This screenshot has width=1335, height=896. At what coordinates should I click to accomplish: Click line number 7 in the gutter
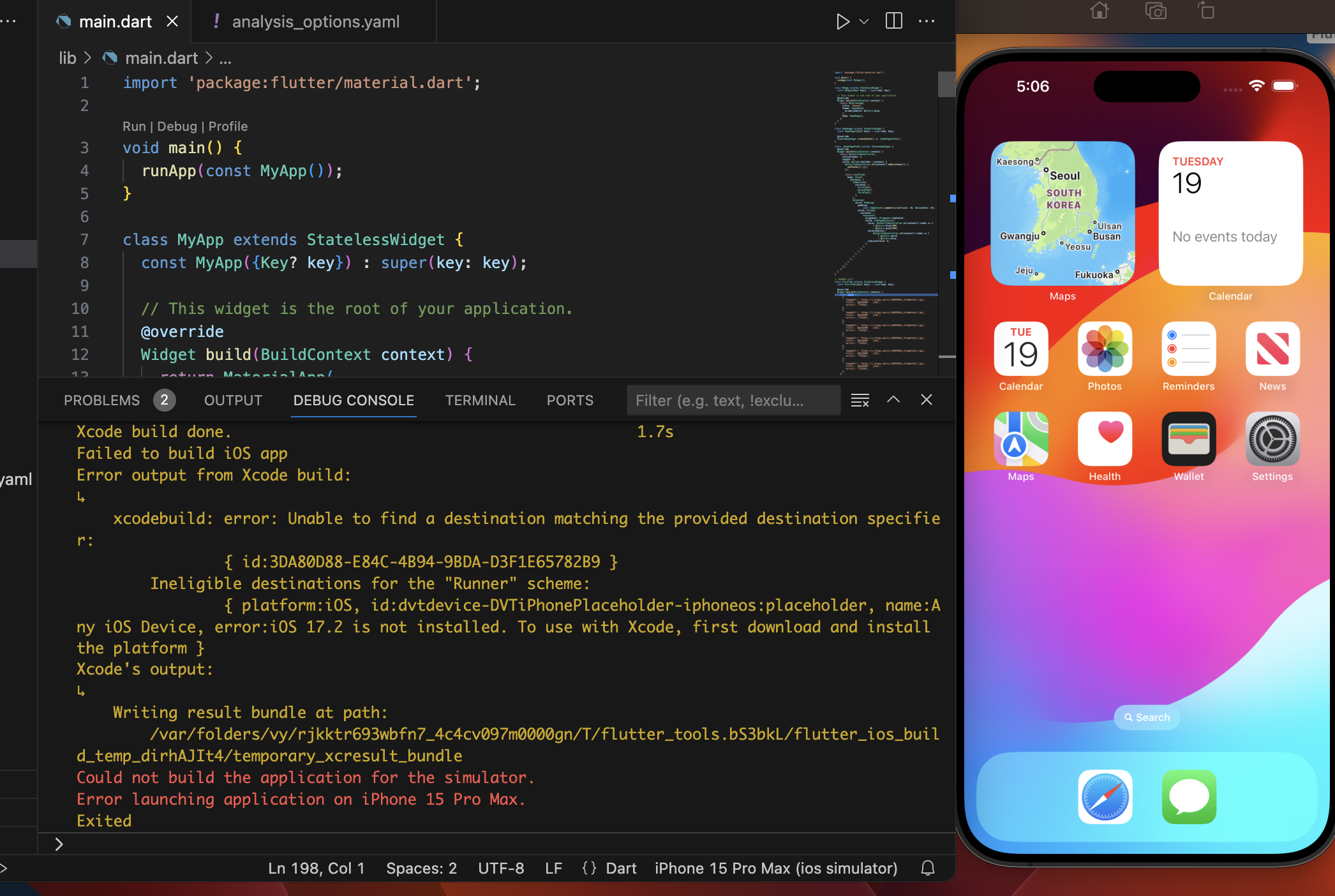(84, 240)
